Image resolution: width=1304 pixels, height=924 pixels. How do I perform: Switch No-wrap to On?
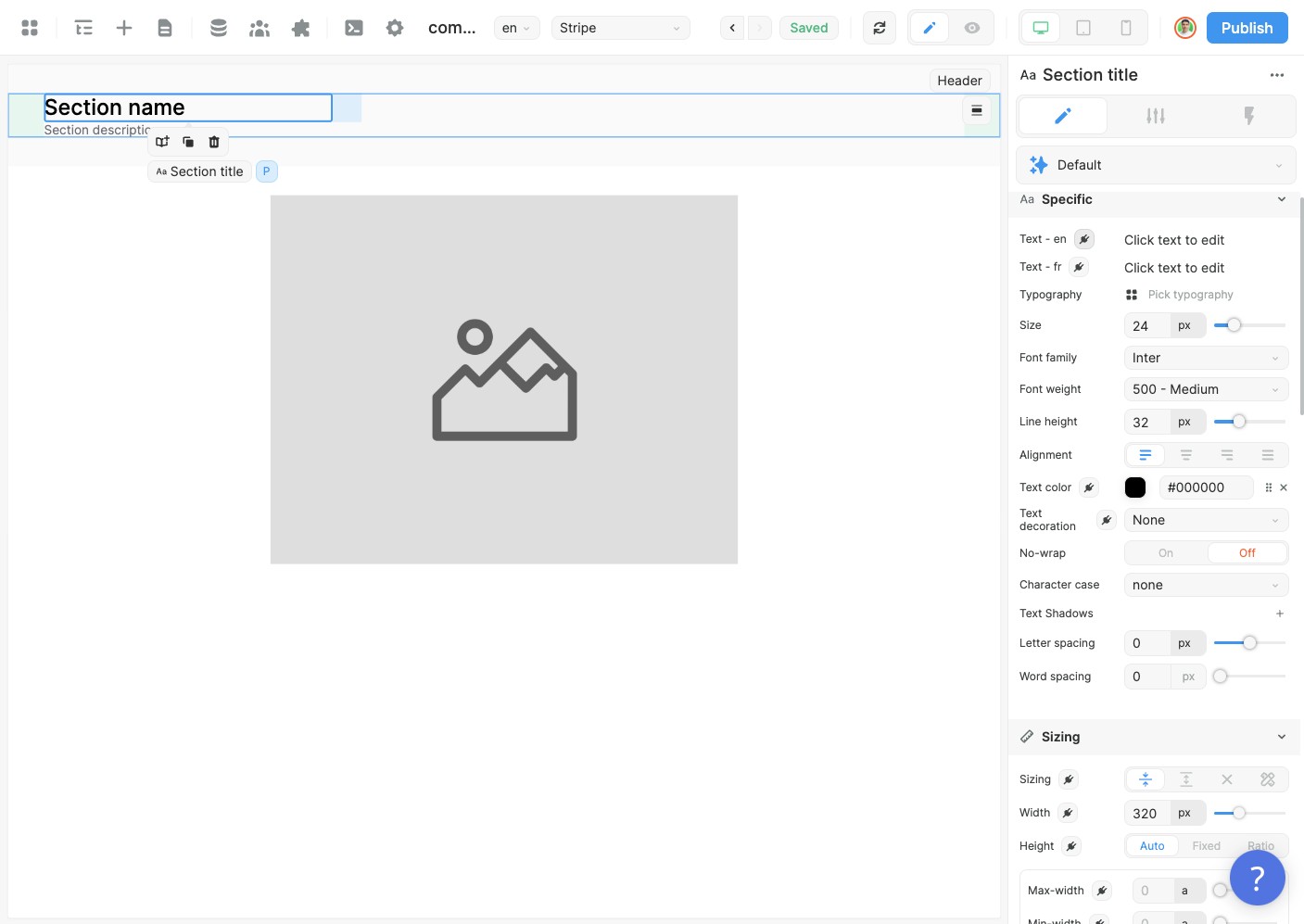click(x=1166, y=553)
